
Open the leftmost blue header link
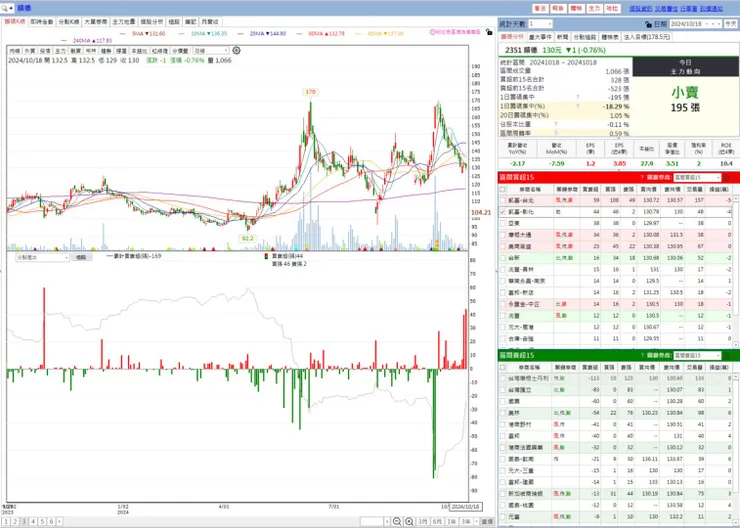(x=641, y=8)
